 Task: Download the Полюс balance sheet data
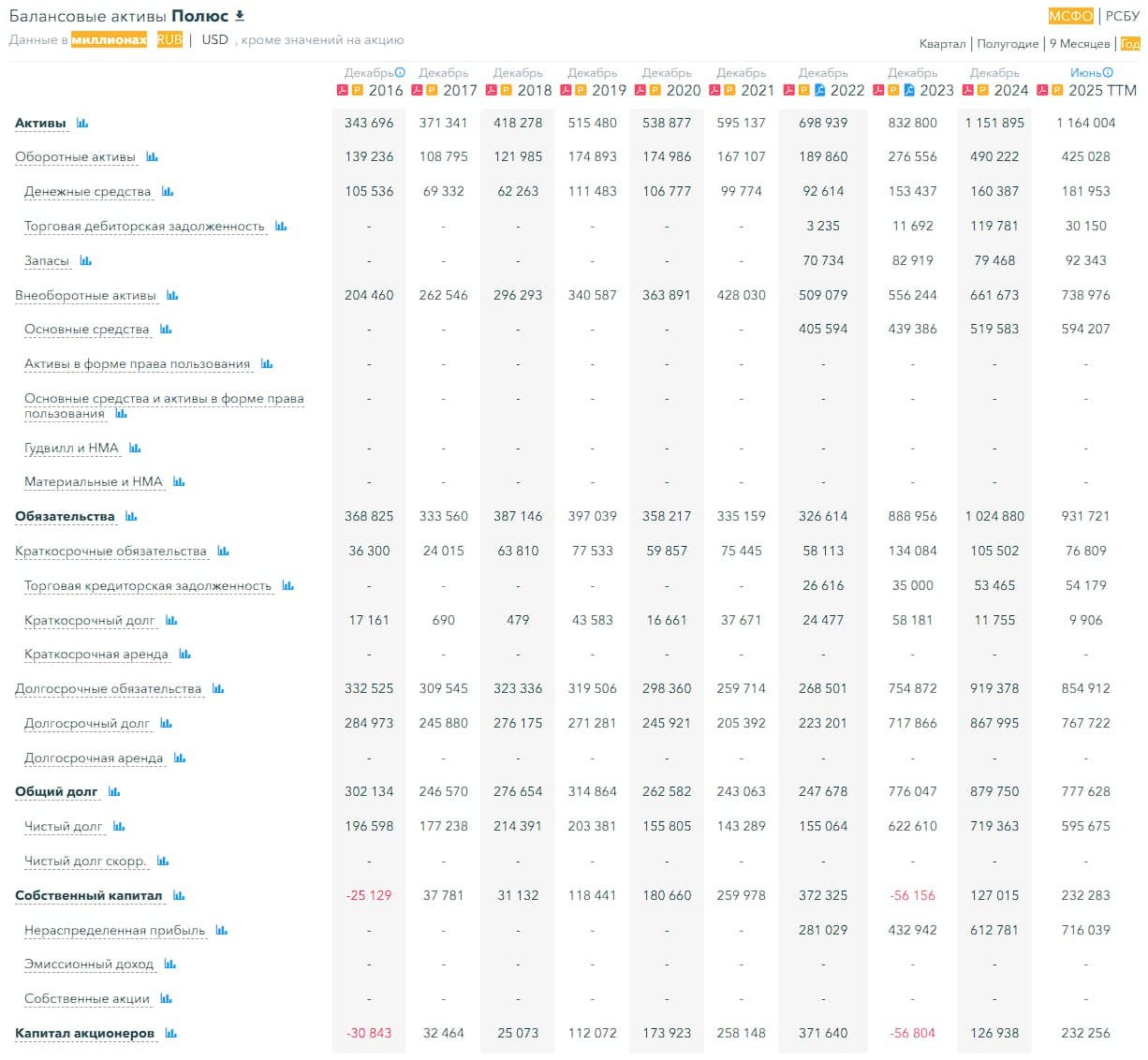pos(240,16)
